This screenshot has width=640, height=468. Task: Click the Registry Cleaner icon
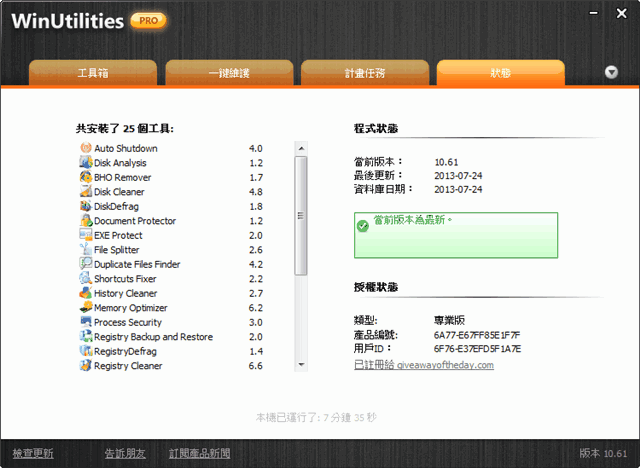coord(86,365)
